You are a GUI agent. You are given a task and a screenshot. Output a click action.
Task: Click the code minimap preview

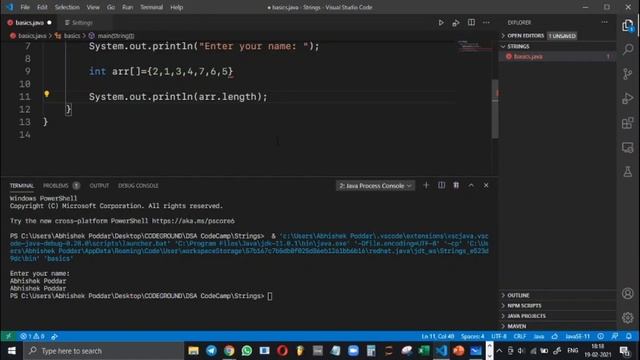[x=473, y=45]
